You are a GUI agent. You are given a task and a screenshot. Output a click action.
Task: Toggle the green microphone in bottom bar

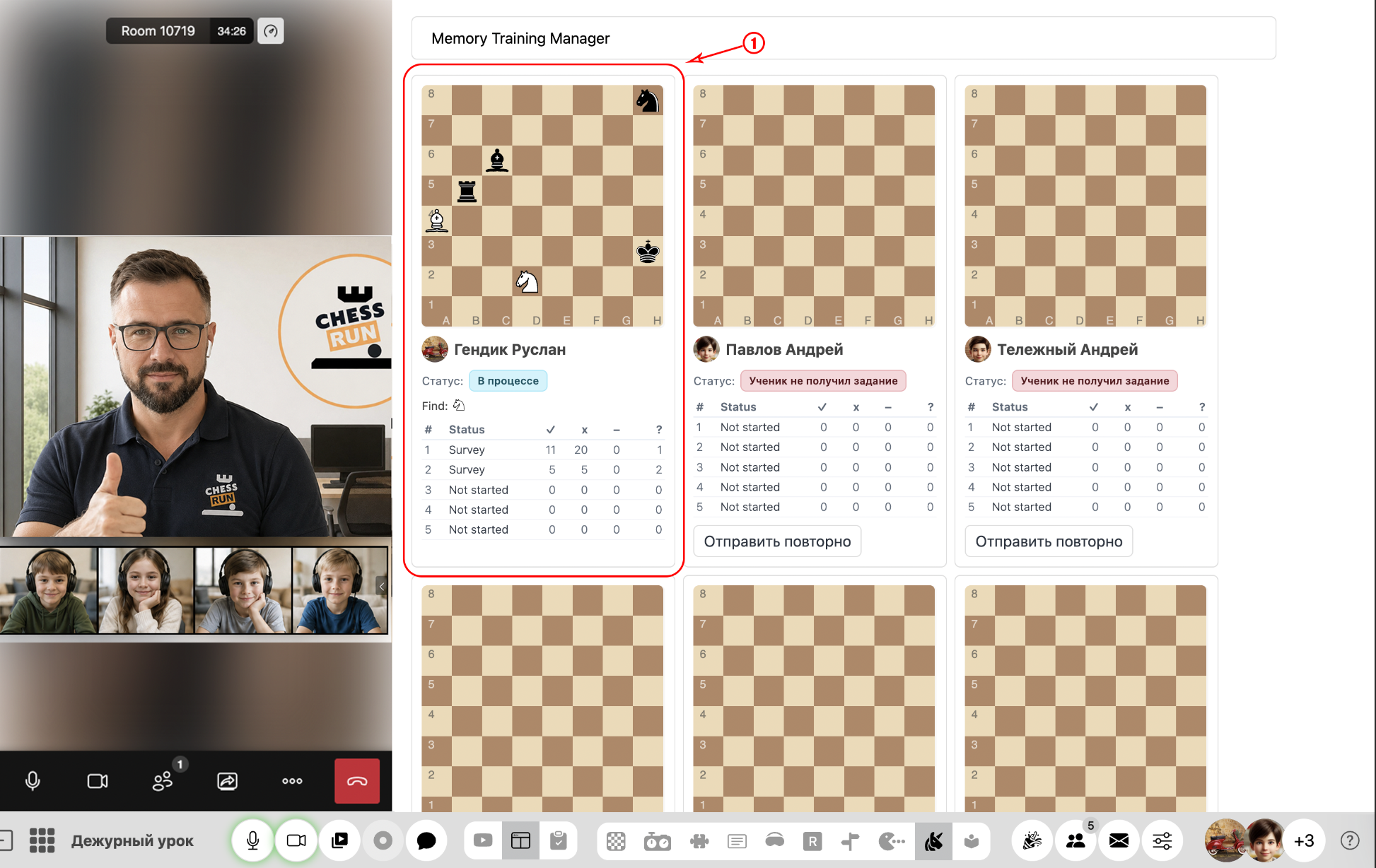point(252,840)
